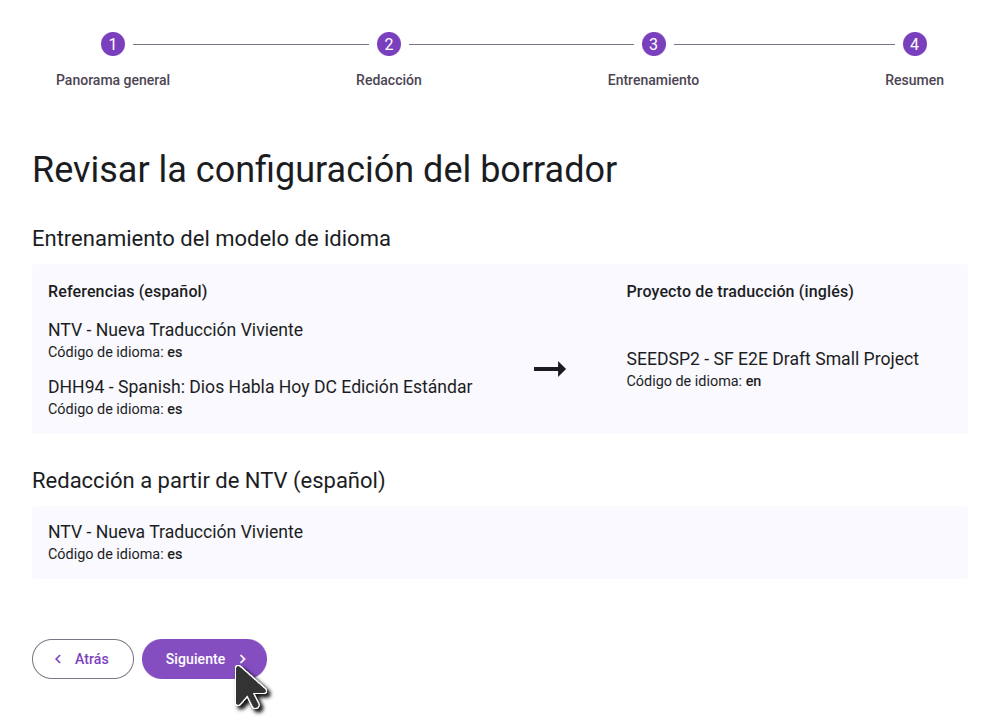Select NTV under Referencias (español)
The height and width of the screenshot is (721, 1000).
click(175, 330)
